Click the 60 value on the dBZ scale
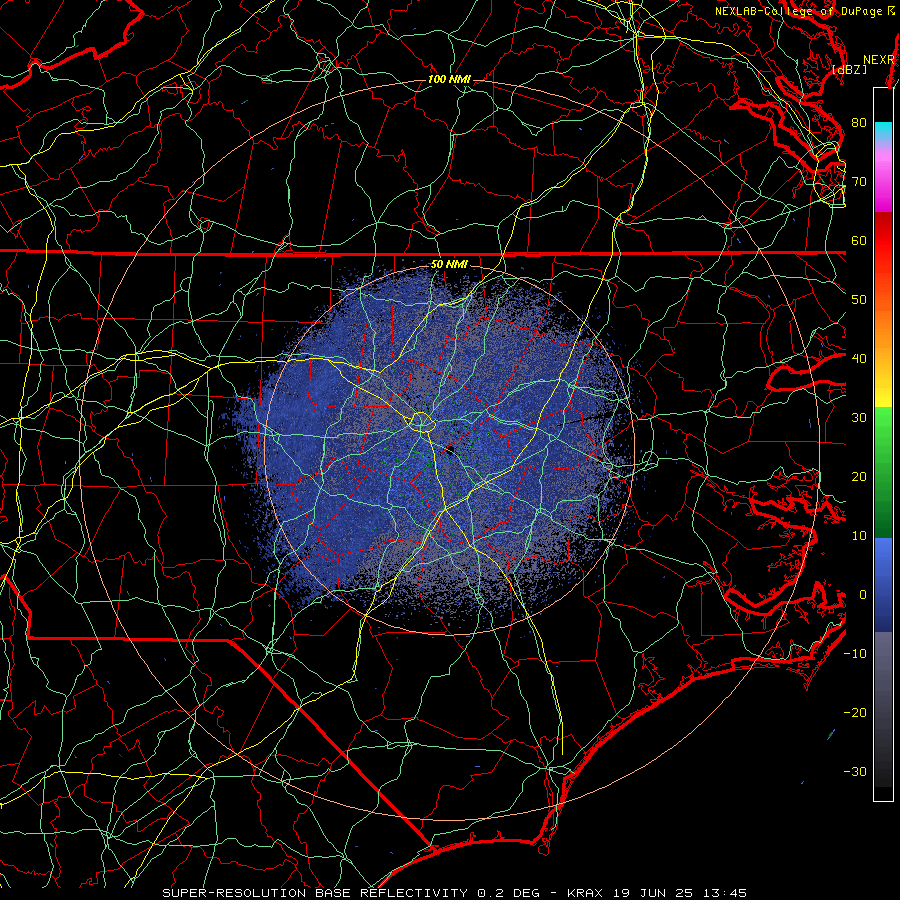Screen dimensions: 900x900 (859, 240)
